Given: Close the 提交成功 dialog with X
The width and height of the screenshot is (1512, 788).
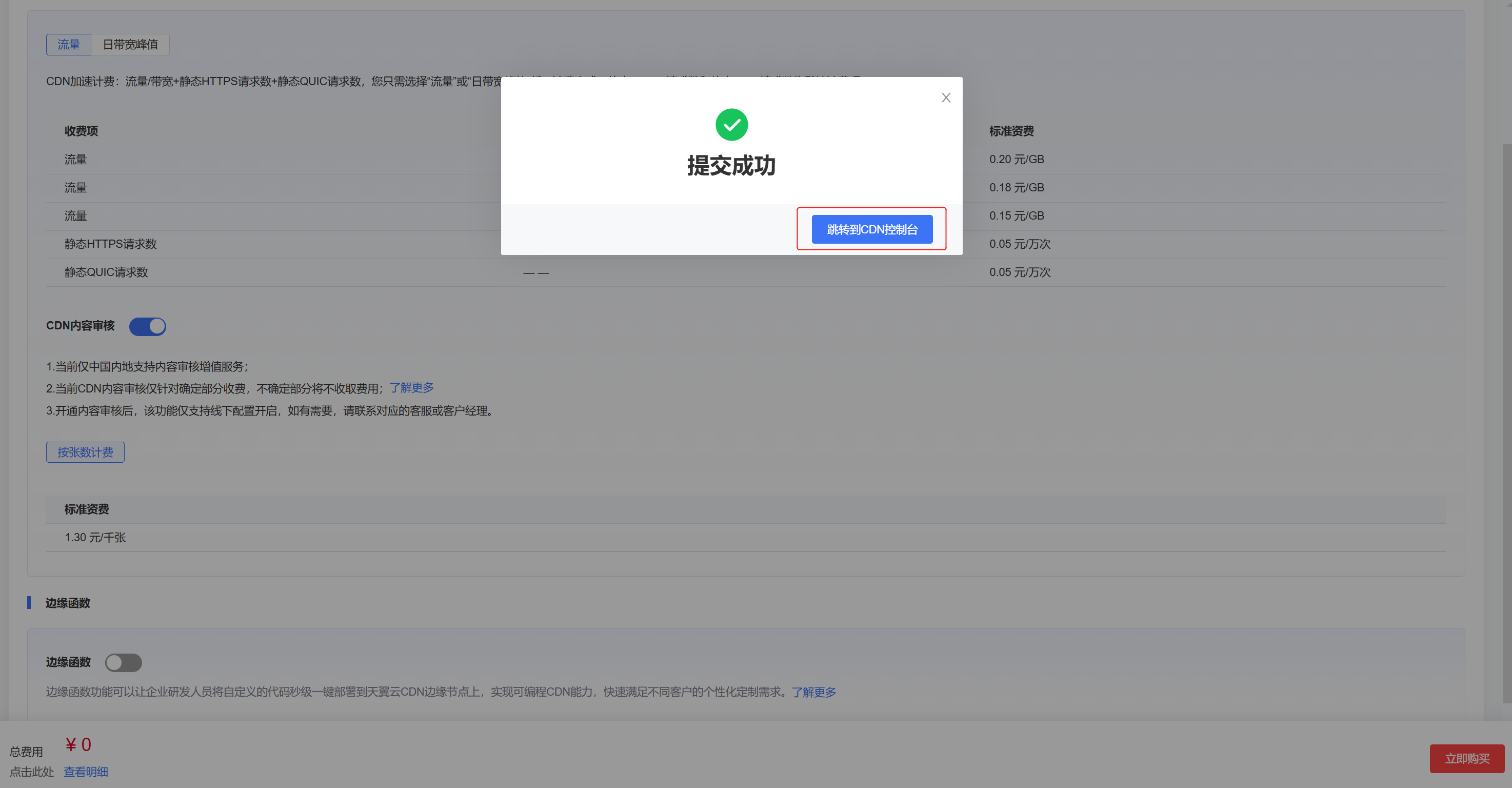Looking at the screenshot, I should point(946,97).
